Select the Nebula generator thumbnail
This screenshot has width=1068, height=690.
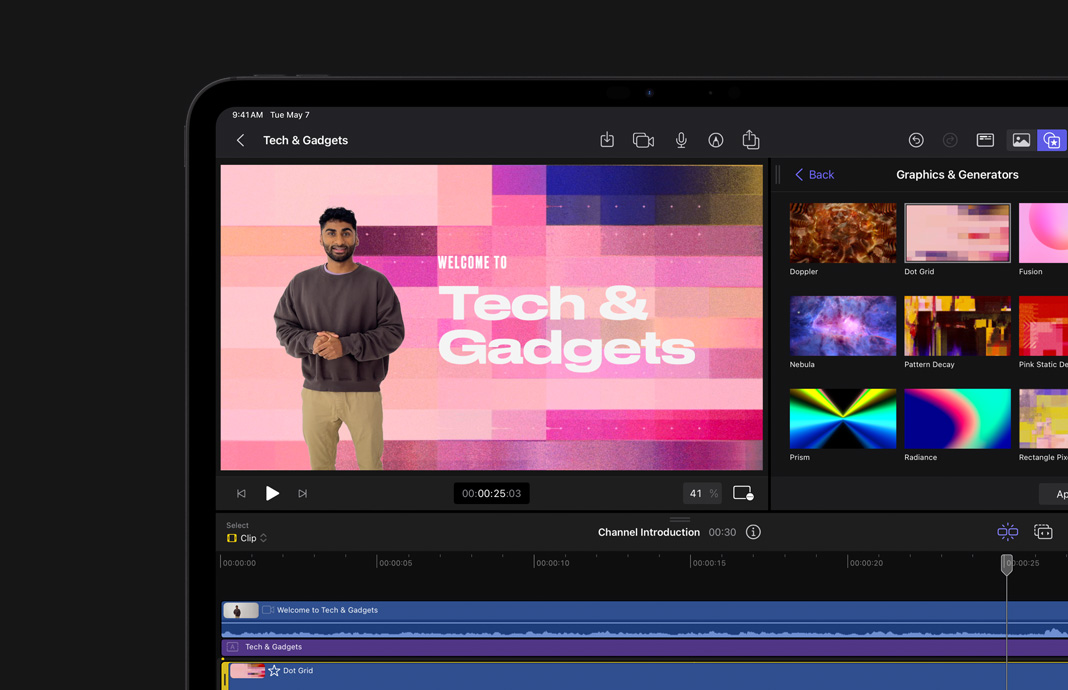[842, 325]
